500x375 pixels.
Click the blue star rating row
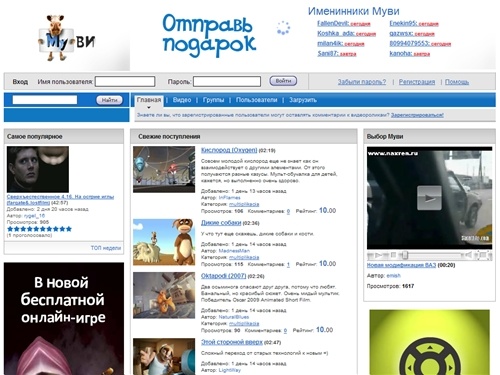click(x=39, y=229)
